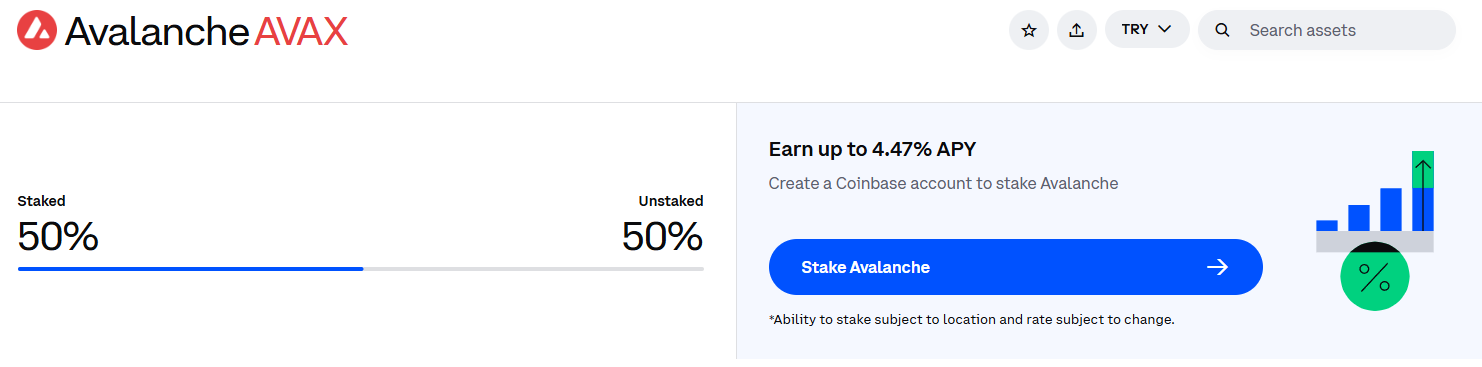Image resolution: width=1482 pixels, height=367 pixels.
Task: Expand currency chevron next to TRY
Action: (x=1164, y=29)
